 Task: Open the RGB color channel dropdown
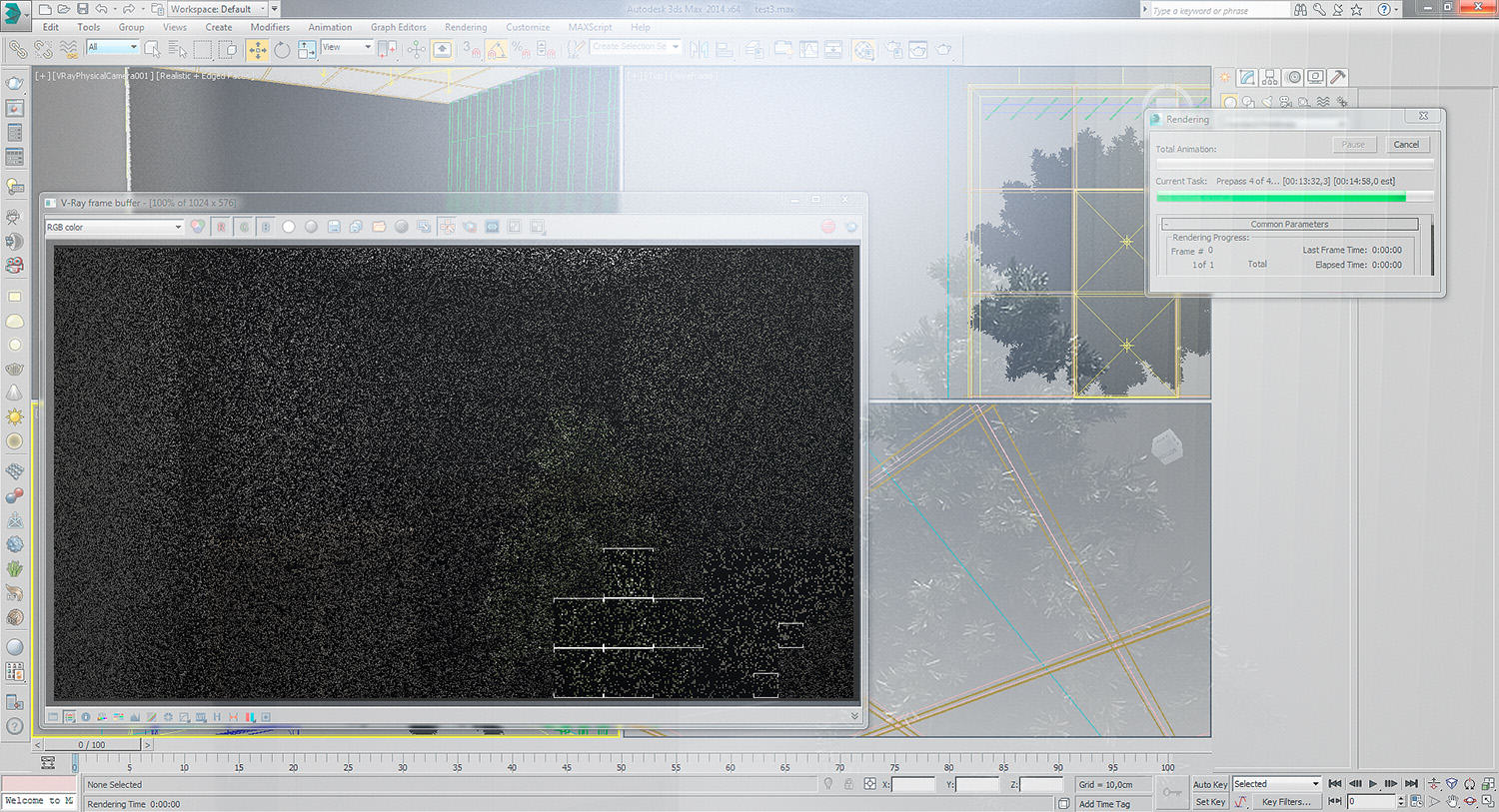click(x=114, y=227)
